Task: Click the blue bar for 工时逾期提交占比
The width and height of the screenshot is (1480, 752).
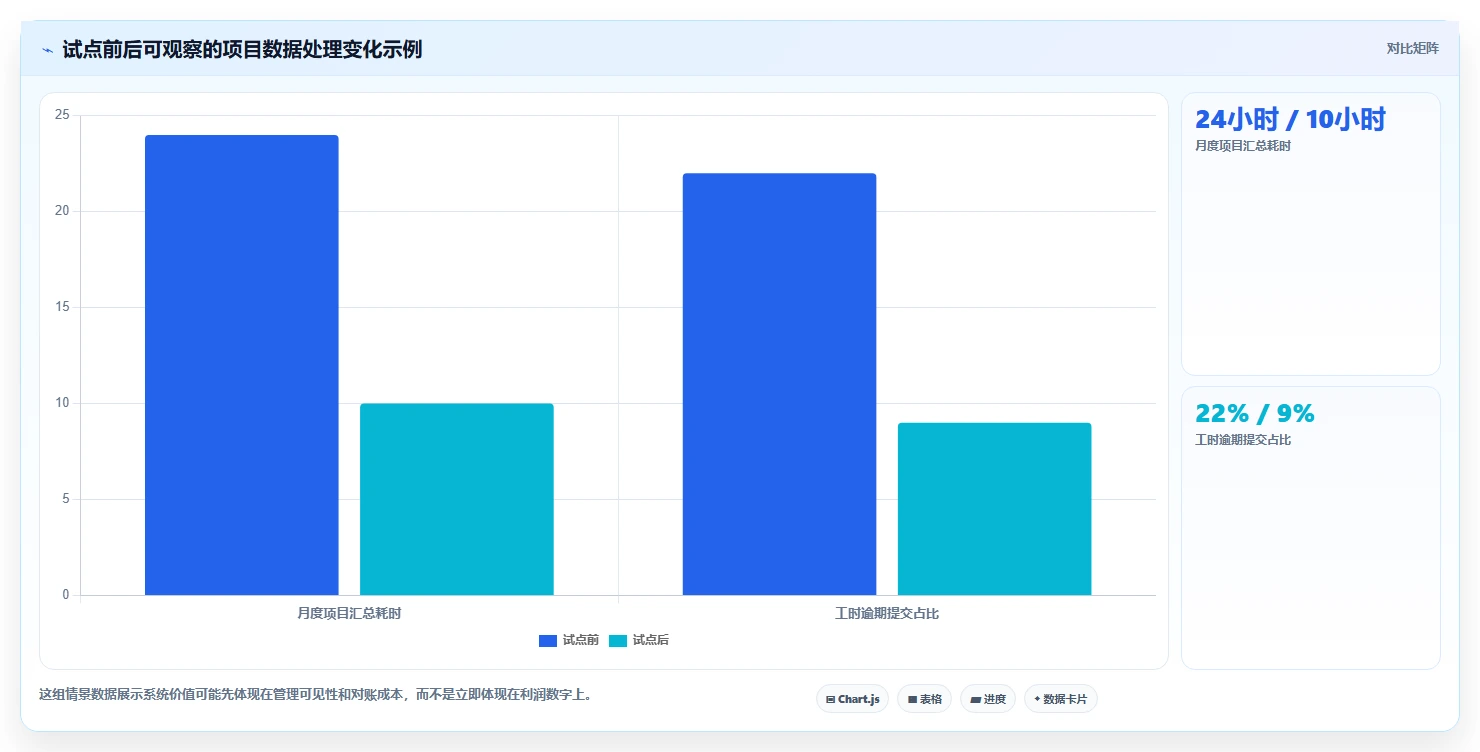Action: [x=779, y=384]
